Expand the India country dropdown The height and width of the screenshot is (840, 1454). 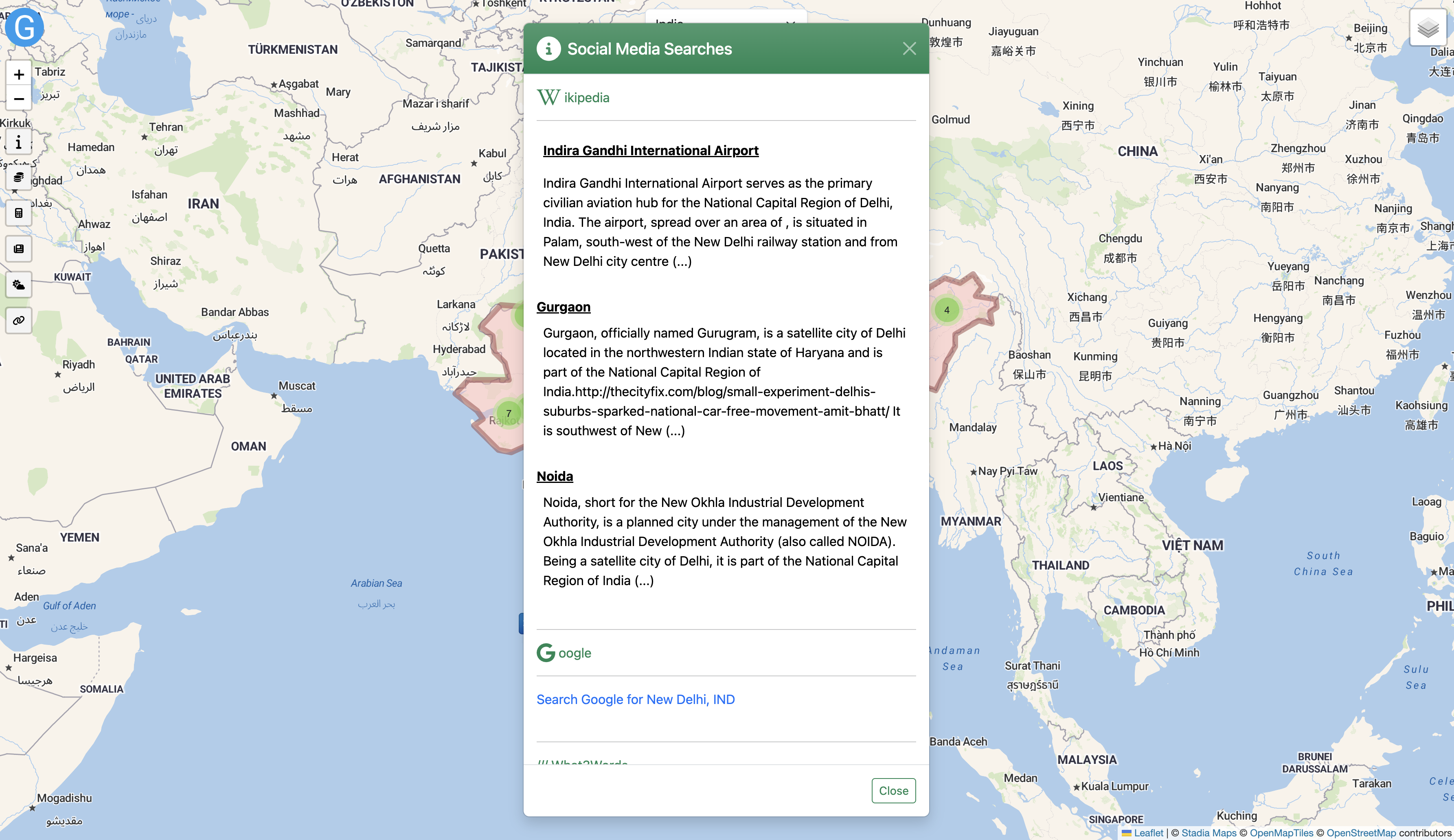726,18
